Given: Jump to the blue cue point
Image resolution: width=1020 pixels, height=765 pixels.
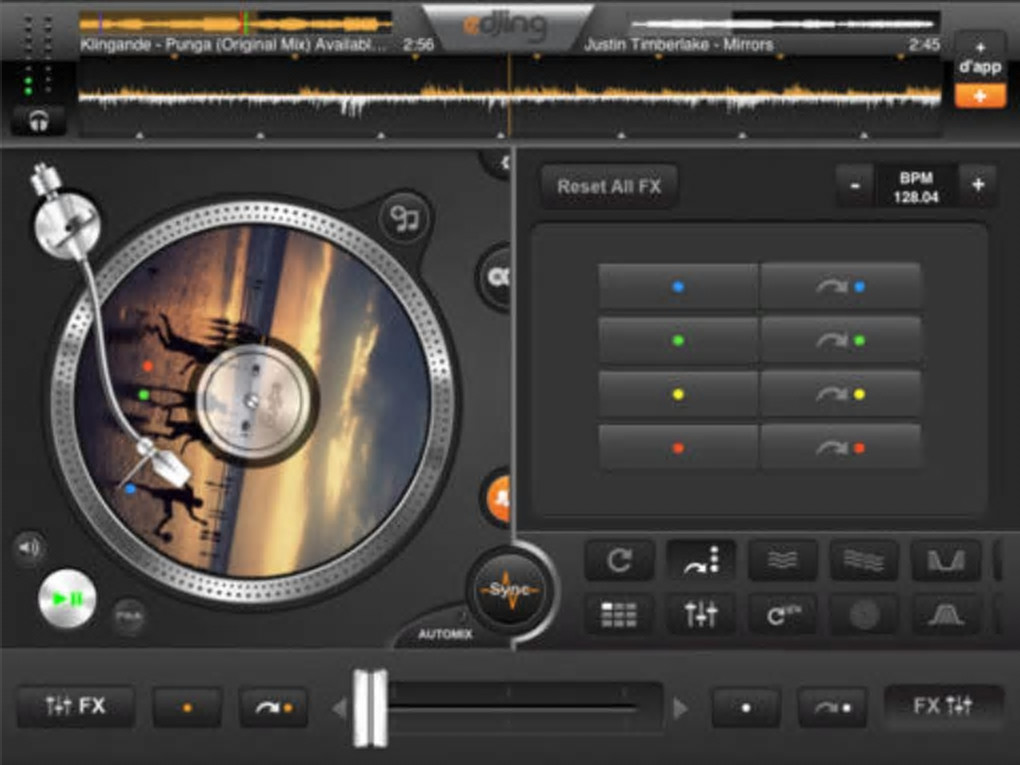Looking at the screenshot, I should pos(840,286).
